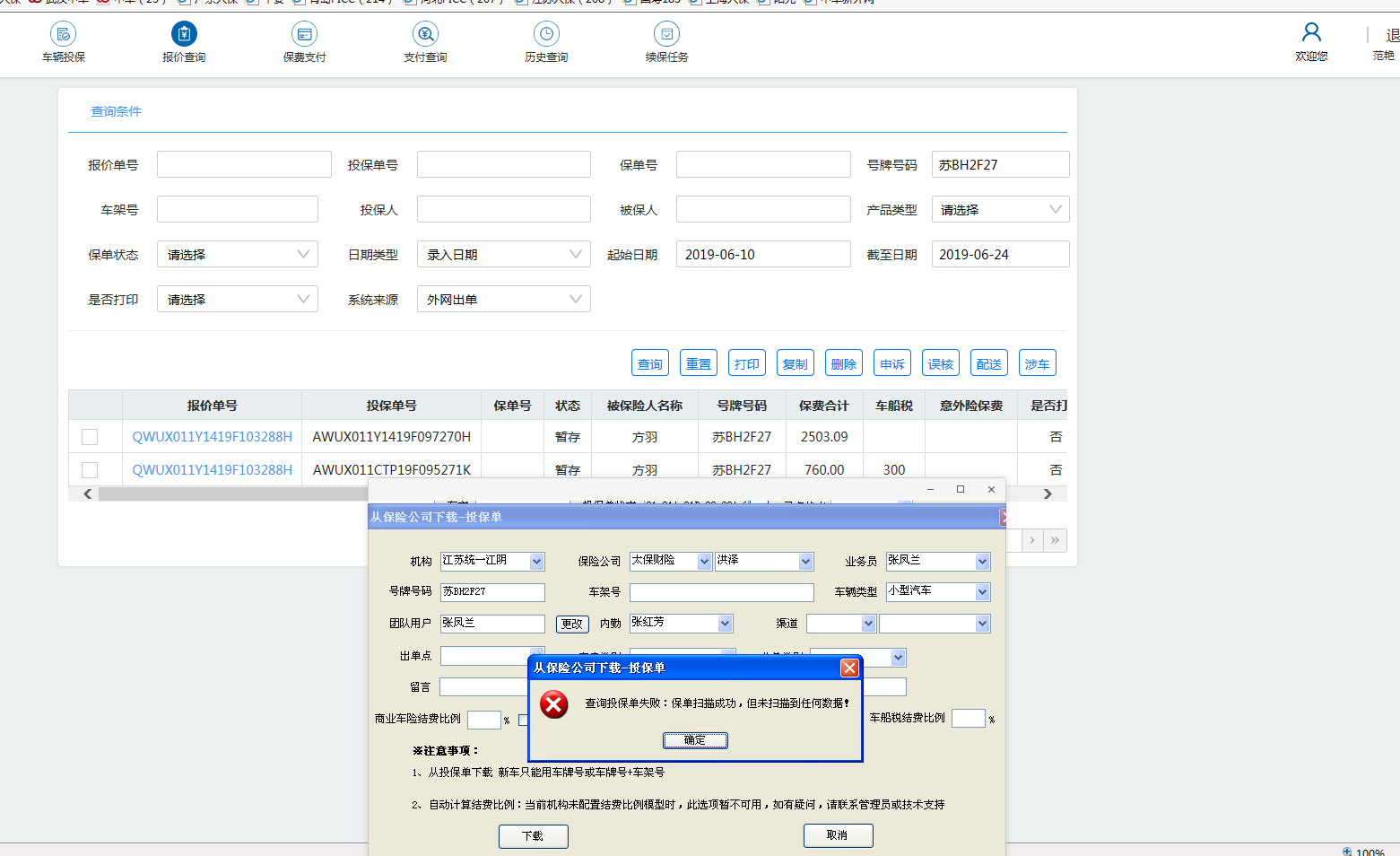1400x856 pixels.
Task: Go to 支付查询 via its icon
Action: click(425, 35)
